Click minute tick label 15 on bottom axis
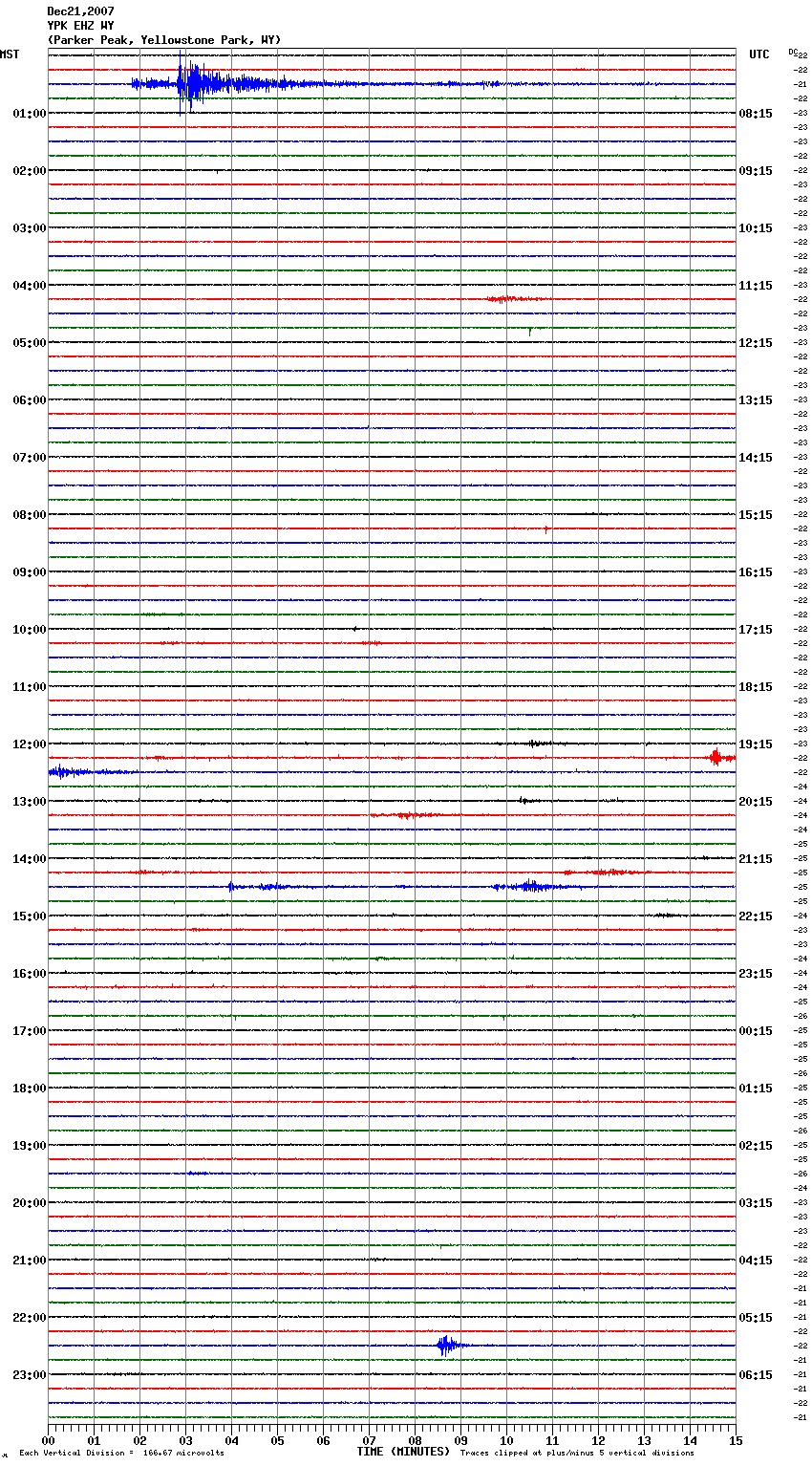812x1466 pixels. pos(736,1440)
